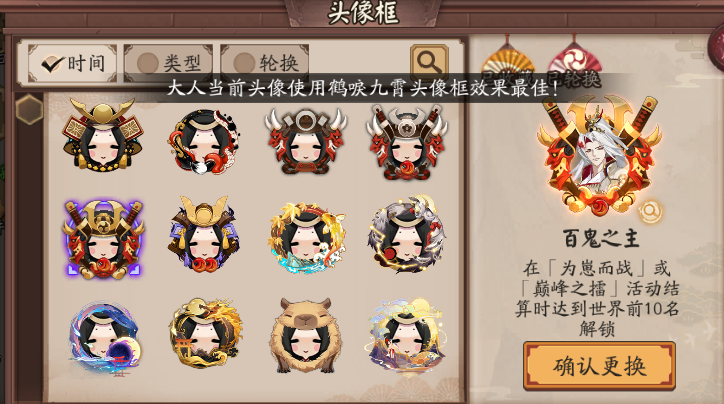Screen dimensions: 724x404
Task: Toggle the 轮换 filter option
Action: tap(265, 63)
